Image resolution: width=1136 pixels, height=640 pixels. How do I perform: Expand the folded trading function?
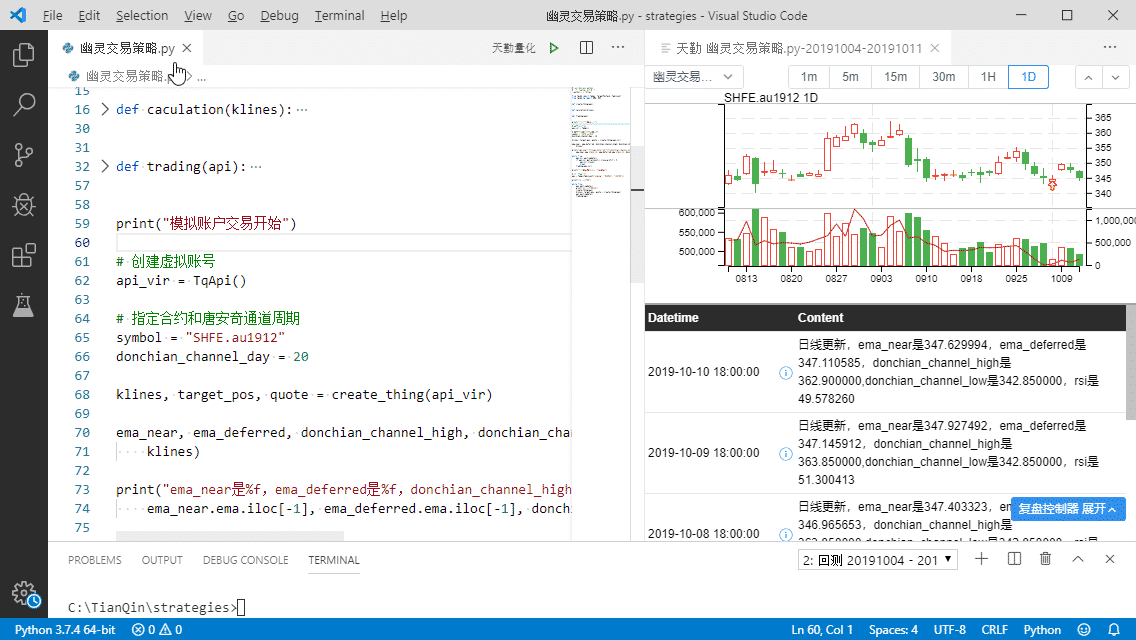105,167
